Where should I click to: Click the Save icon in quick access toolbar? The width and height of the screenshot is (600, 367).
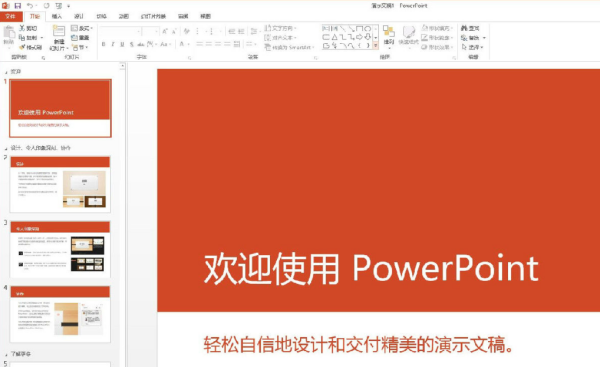18,6
